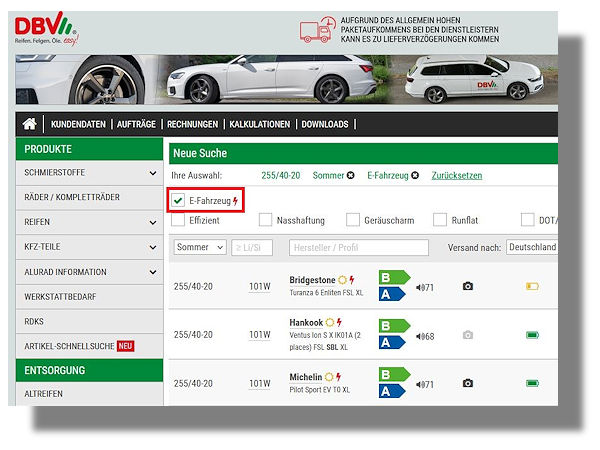This screenshot has width=600, height=450.
Task: Remove the E-Fahrzeug filter chip
Action: coord(415,175)
